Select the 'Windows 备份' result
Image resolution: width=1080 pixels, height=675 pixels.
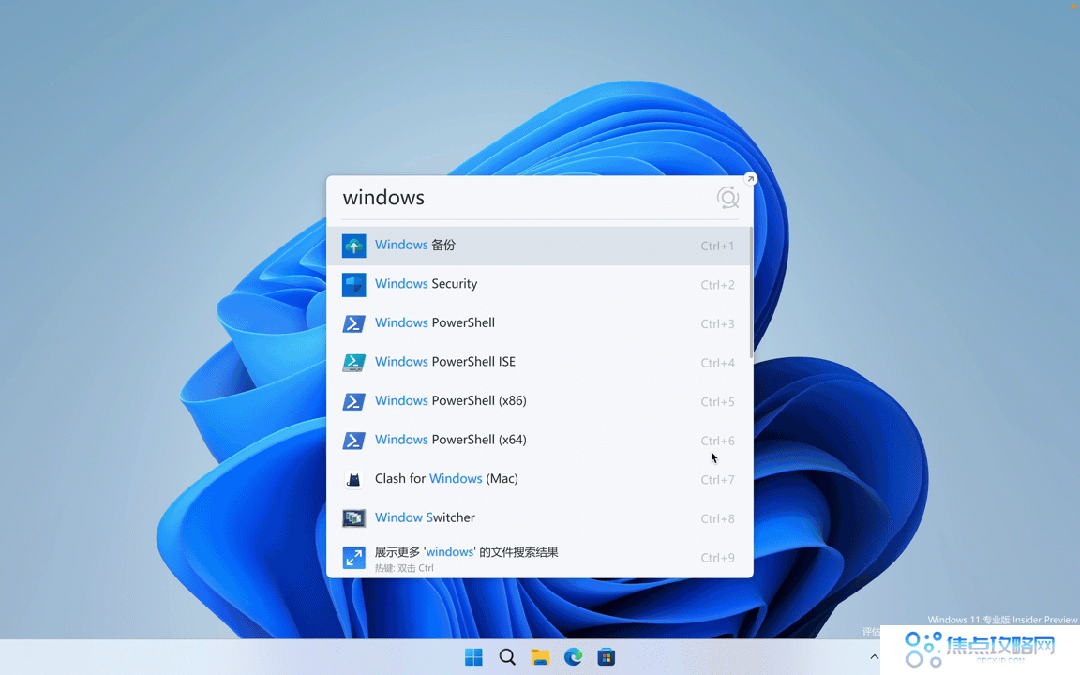(537, 246)
